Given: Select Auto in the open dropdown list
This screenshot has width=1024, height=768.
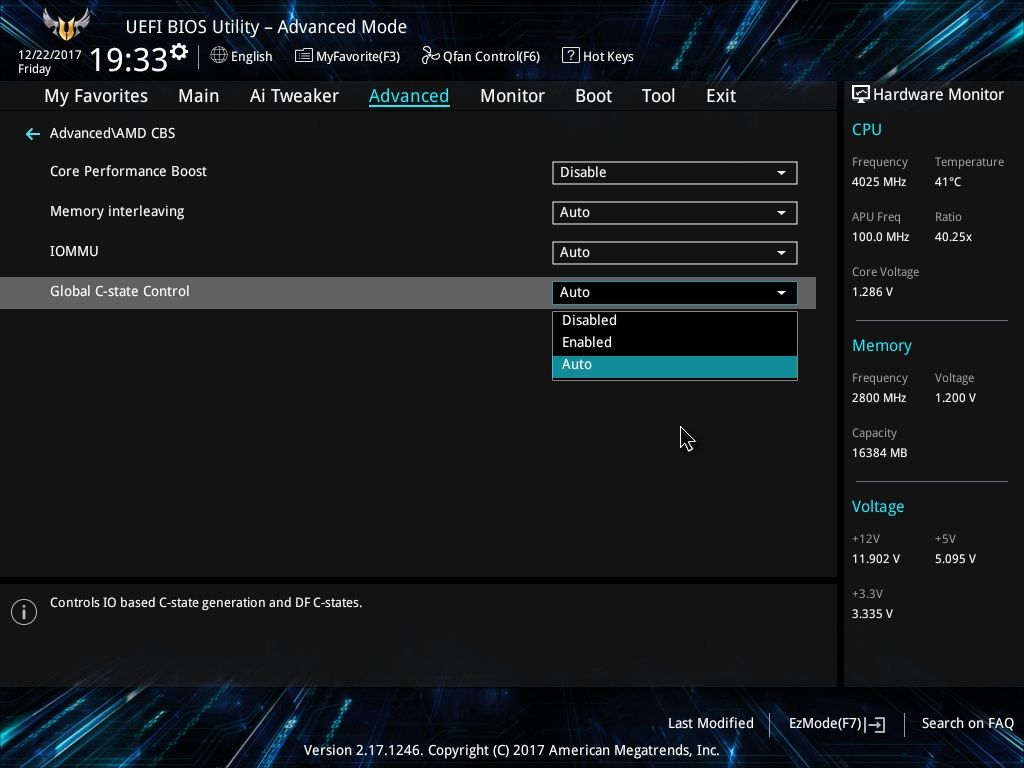Looking at the screenshot, I should [x=675, y=366].
